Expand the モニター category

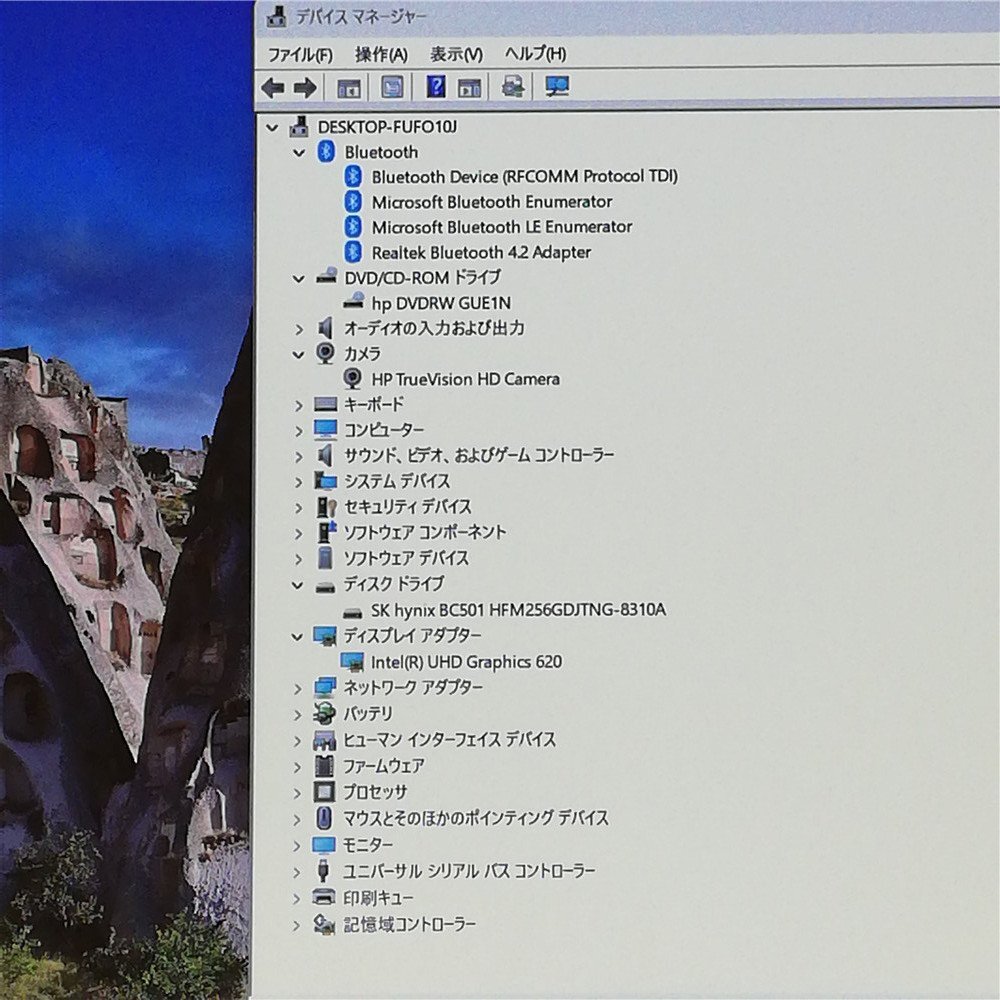[297, 846]
